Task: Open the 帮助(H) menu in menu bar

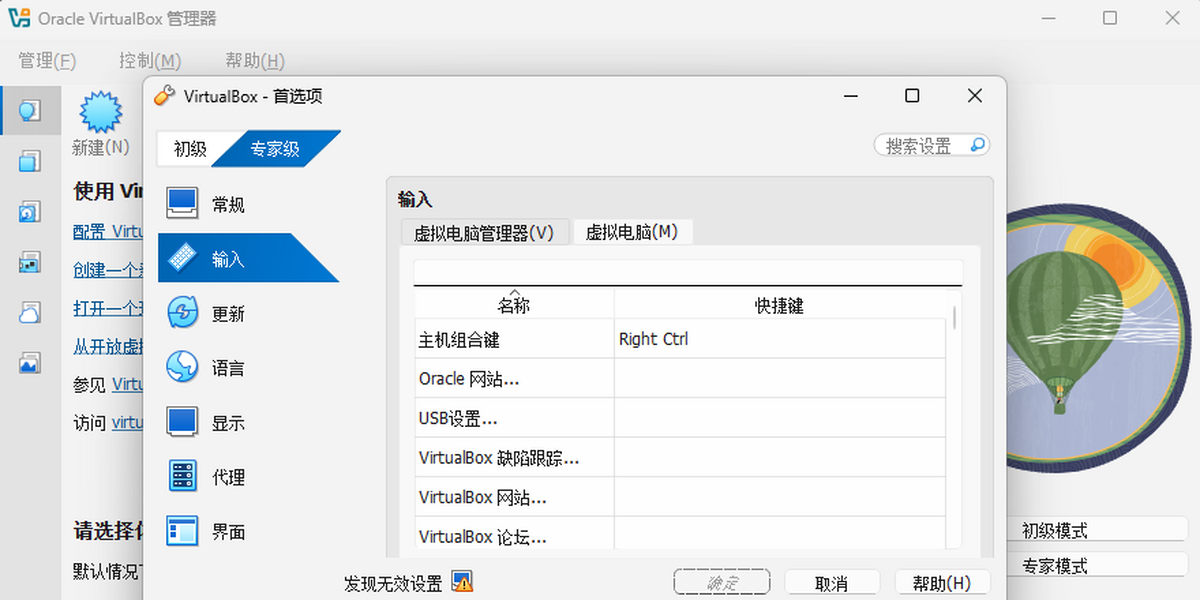Action: 255,60
